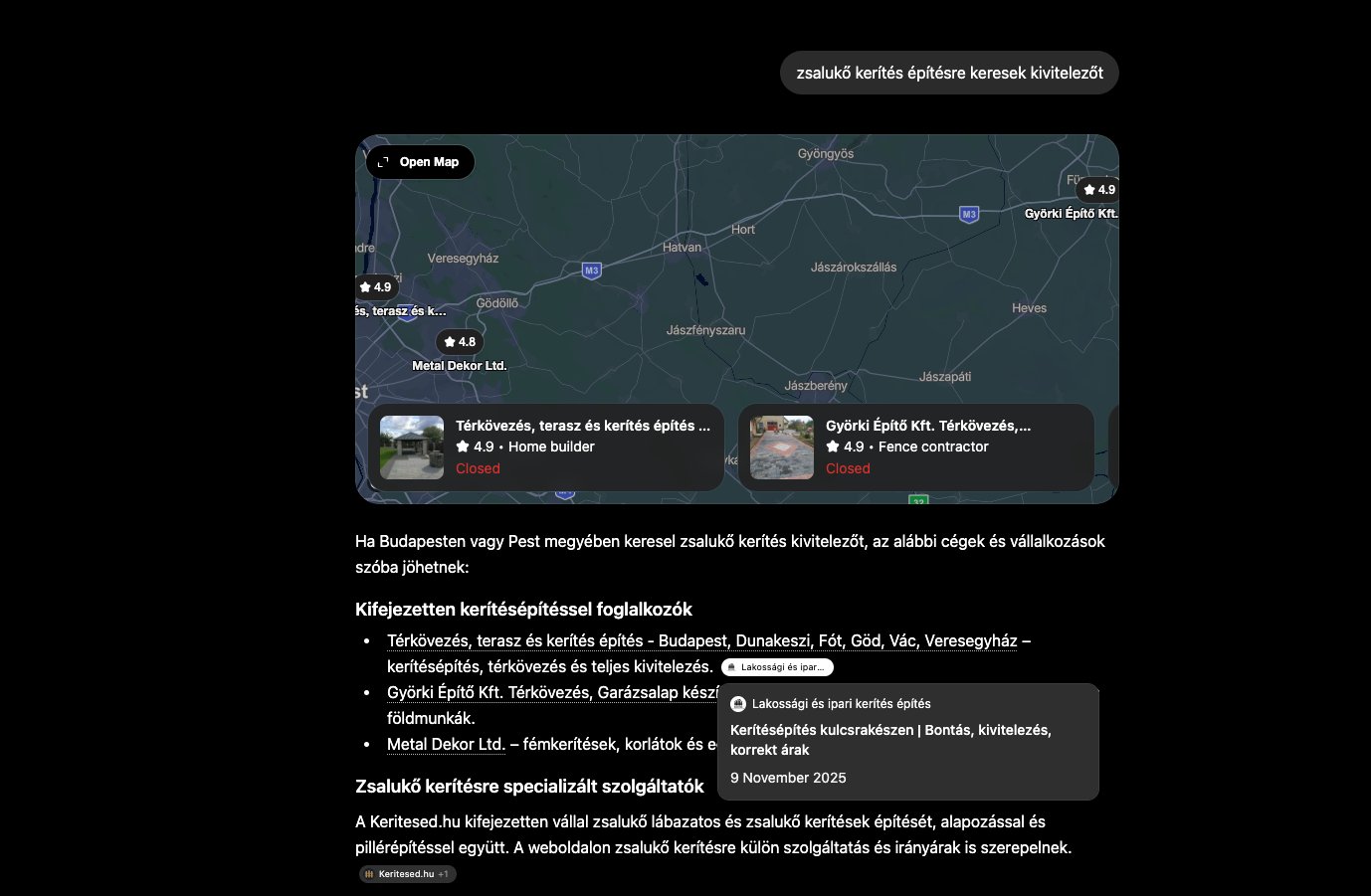The width and height of the screenshot is (1371, 896).
Task: Click the Jászberény label on map
Action: pos(816,386)
